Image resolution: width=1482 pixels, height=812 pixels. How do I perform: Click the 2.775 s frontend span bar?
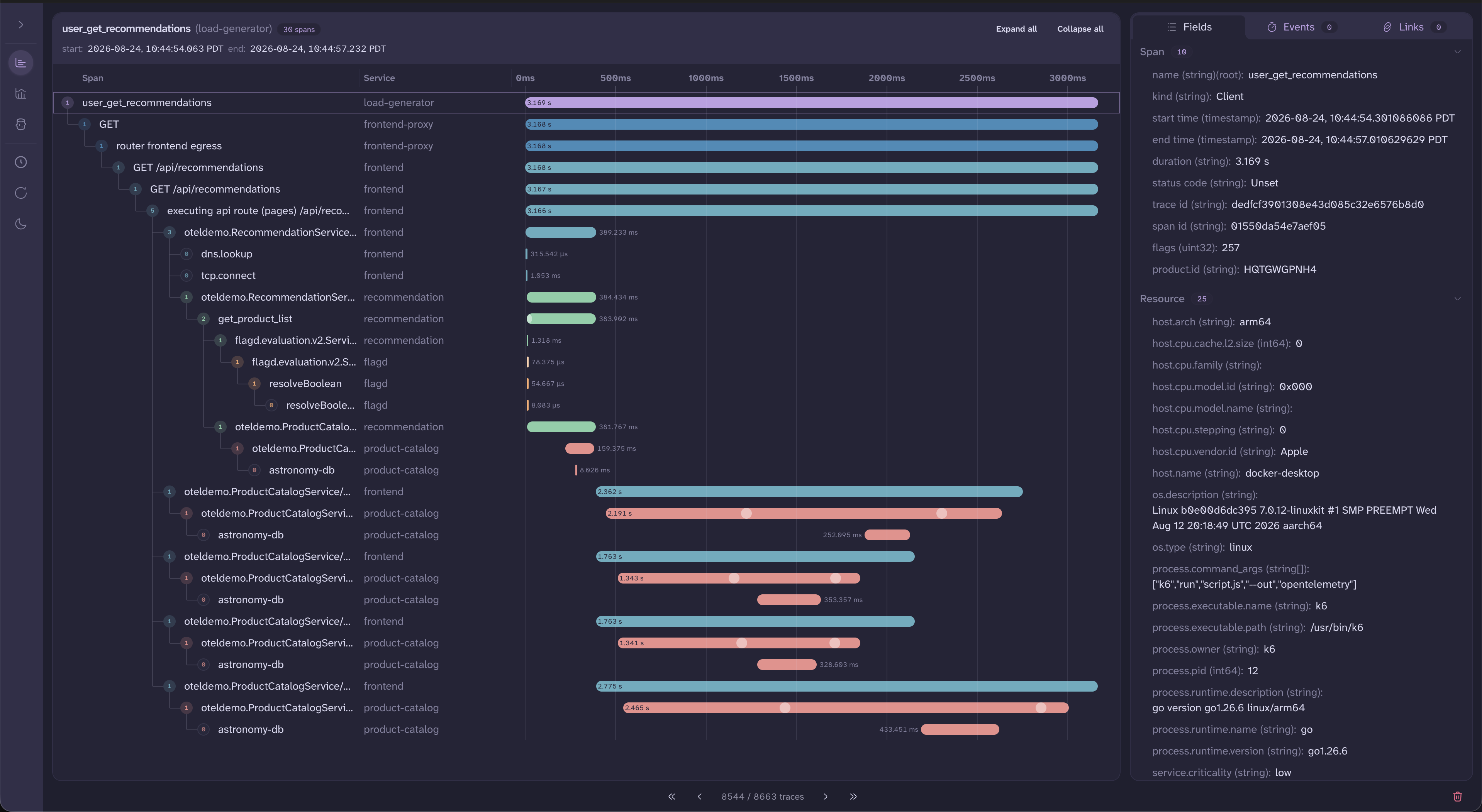[847, 686]
